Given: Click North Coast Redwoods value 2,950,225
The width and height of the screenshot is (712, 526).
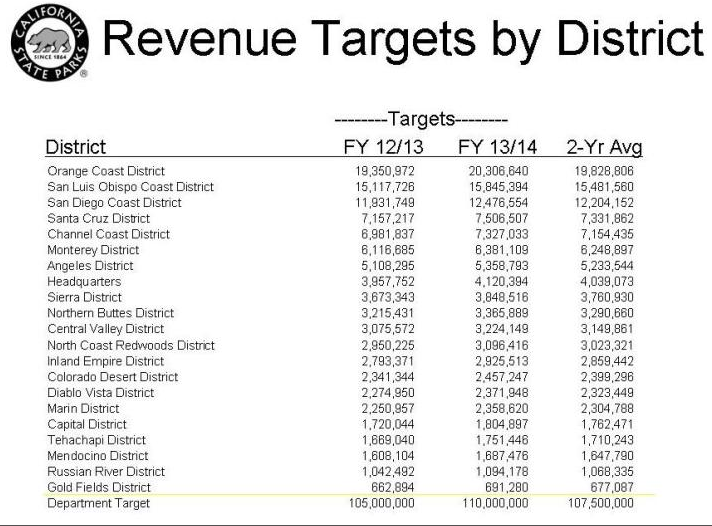Looking at the screenshot, I should point(388,346).
